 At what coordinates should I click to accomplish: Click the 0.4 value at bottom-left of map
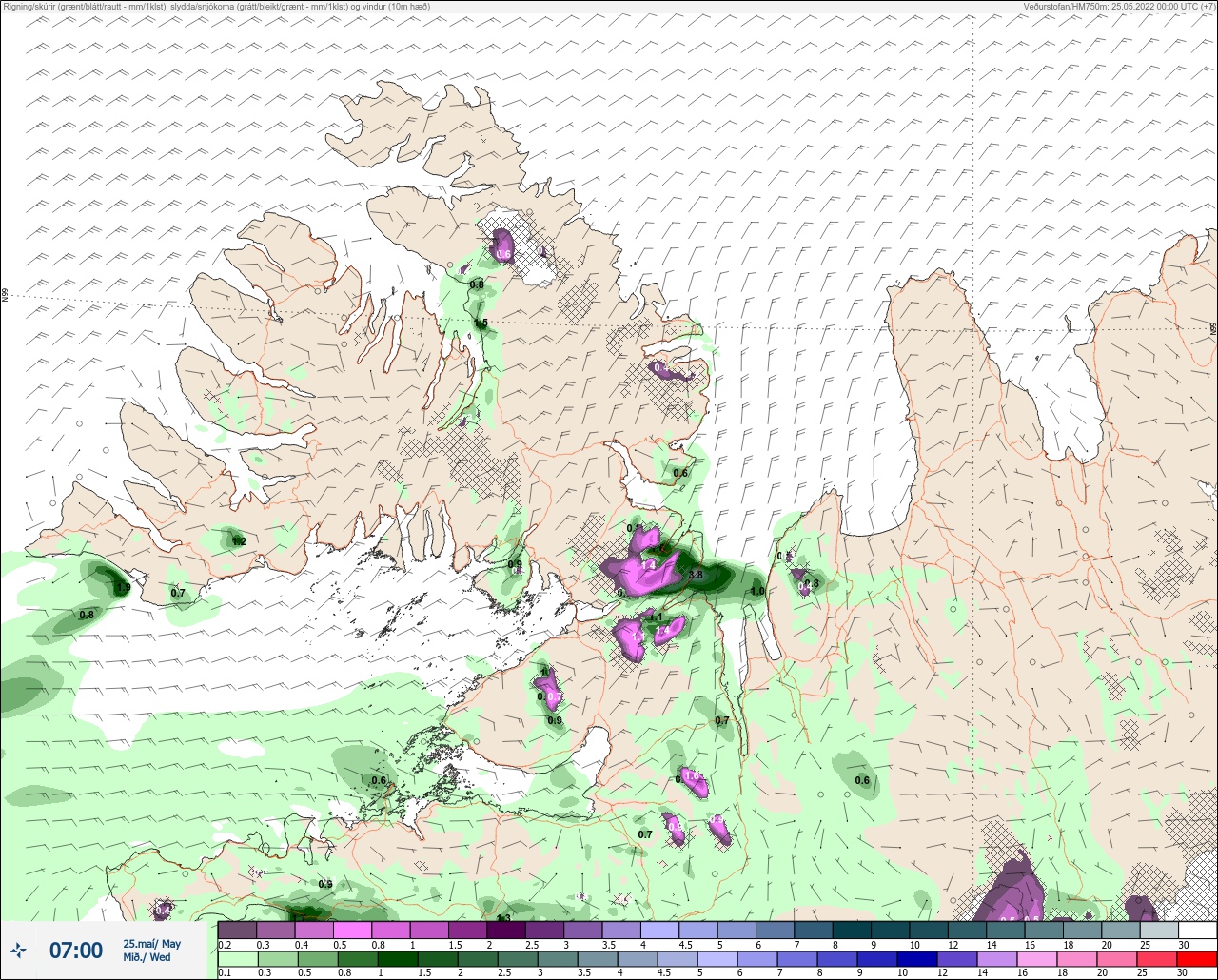point(163,911)
